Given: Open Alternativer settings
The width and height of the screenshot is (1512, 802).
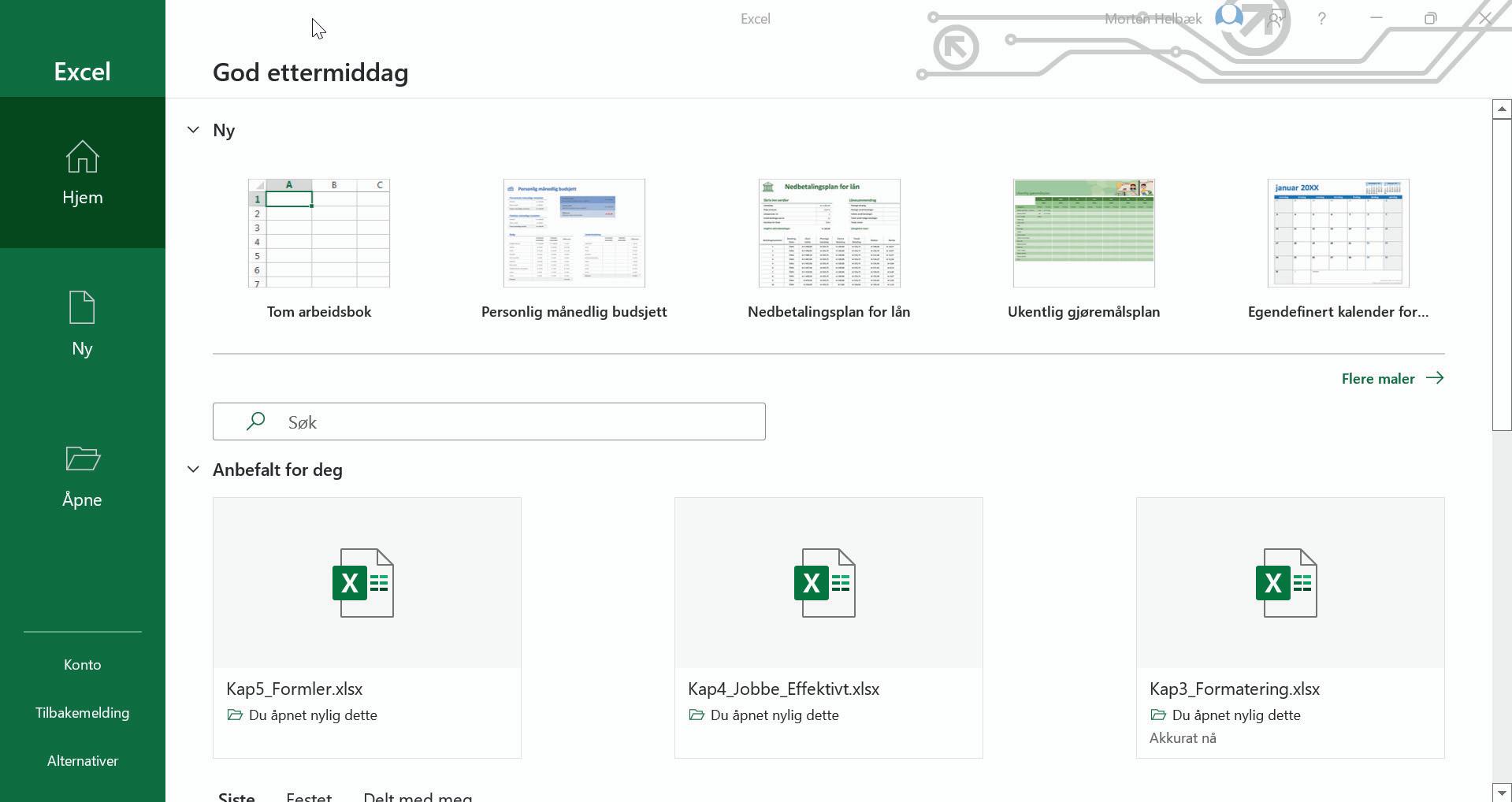Looking at the screenshot, I should coord(83,761).
